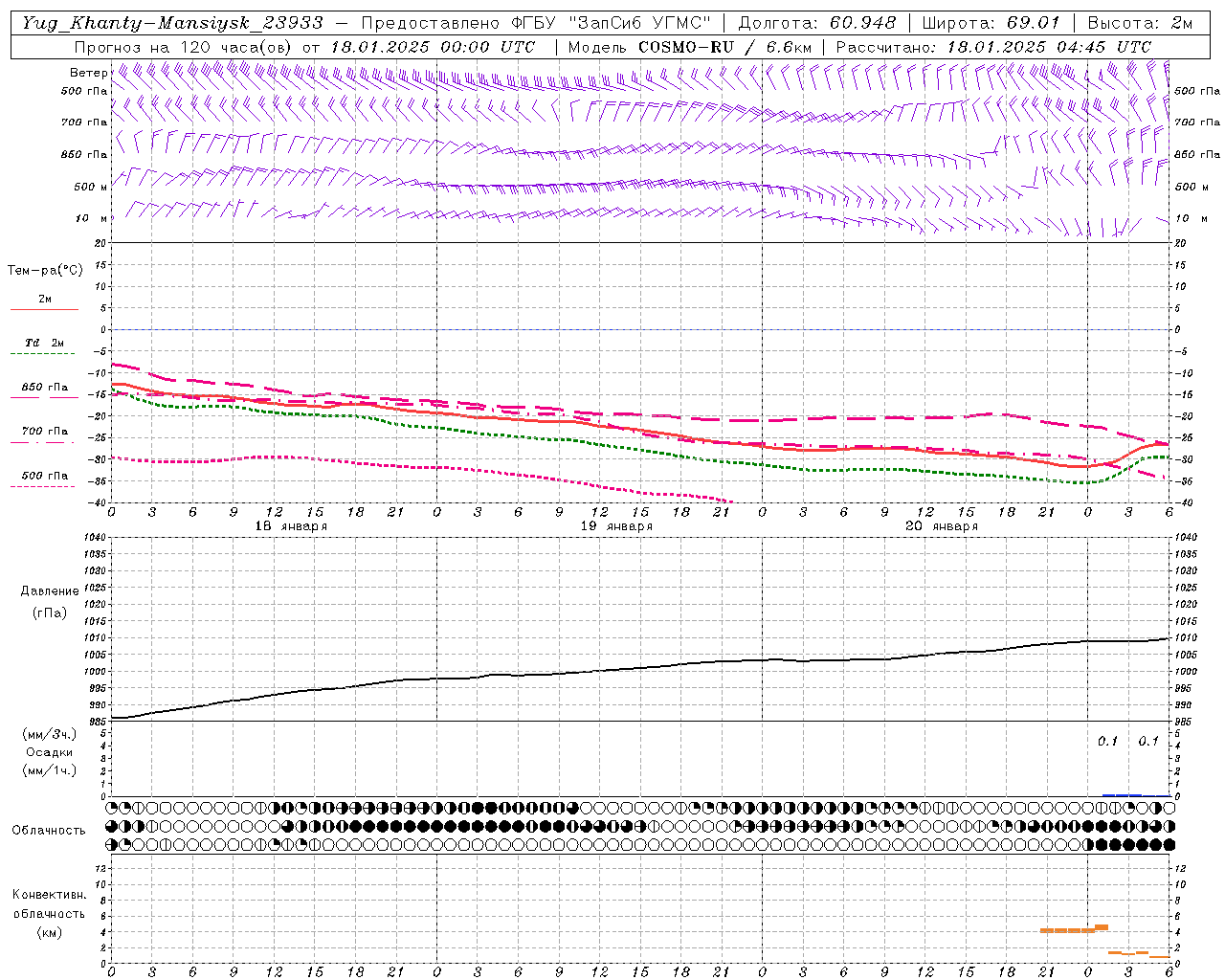Click the Облачность cloud cover label

pyautogui.click(x=49, y=830)
